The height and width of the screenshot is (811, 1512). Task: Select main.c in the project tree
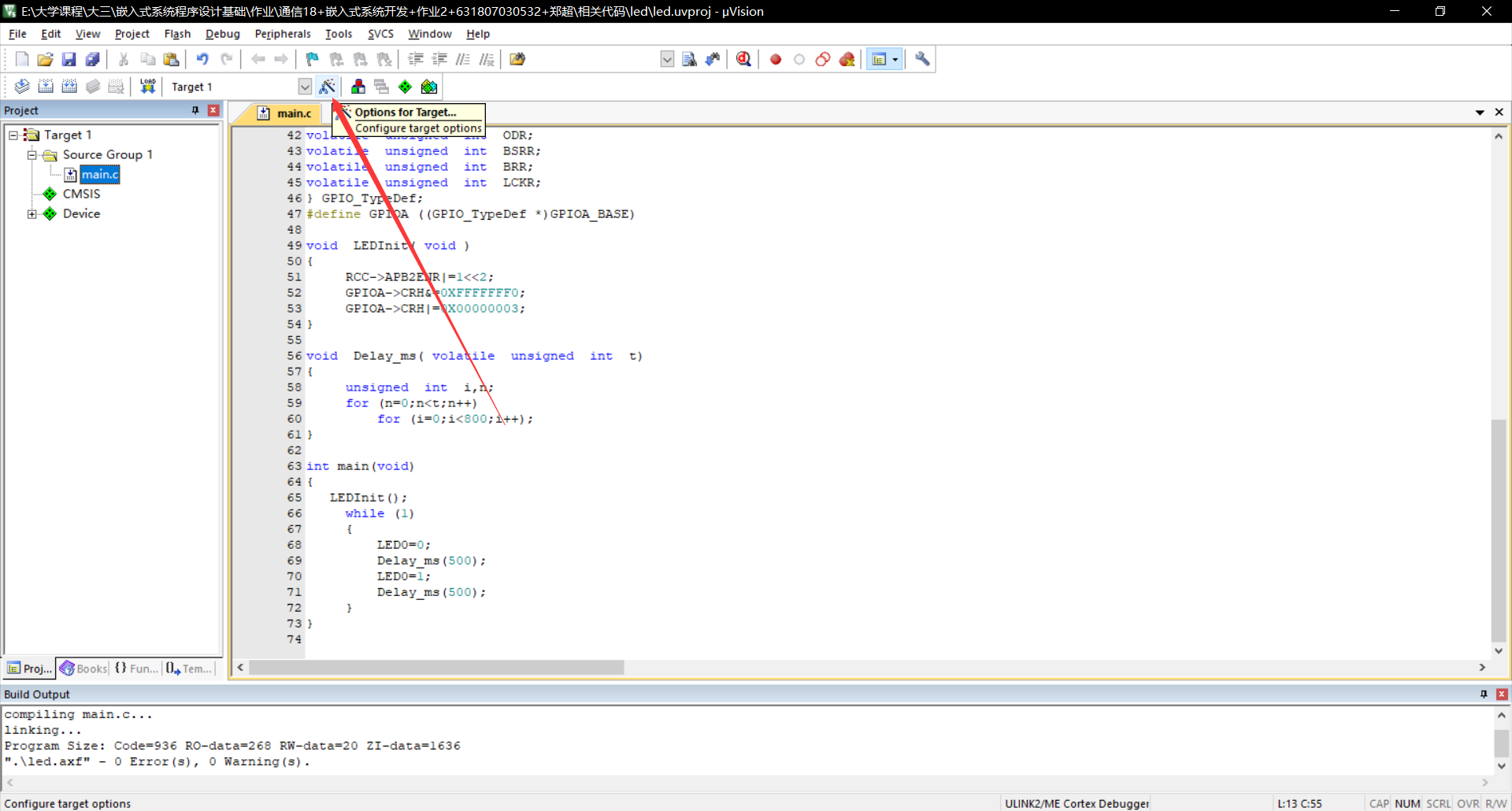[100, 174]
